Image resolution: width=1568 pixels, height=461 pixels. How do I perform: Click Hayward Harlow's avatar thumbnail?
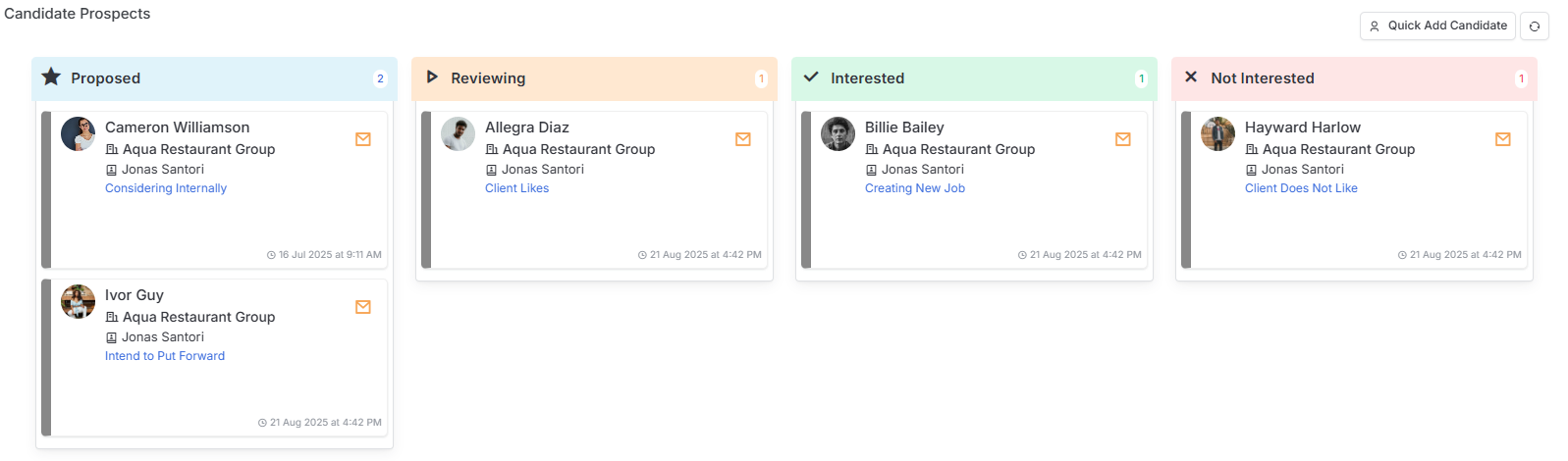point(1217,134)
